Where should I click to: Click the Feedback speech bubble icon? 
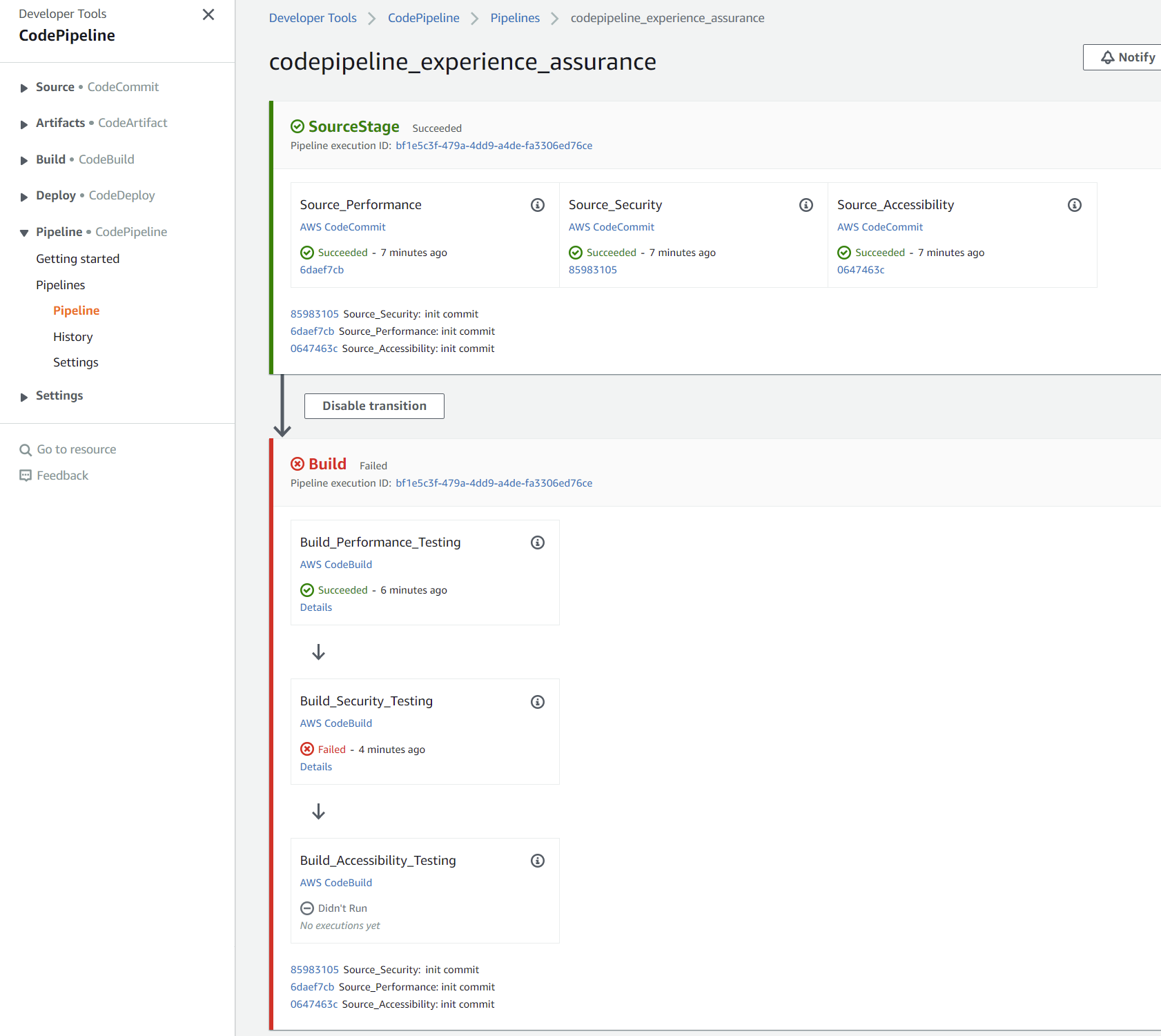click(x=26, y=476)
